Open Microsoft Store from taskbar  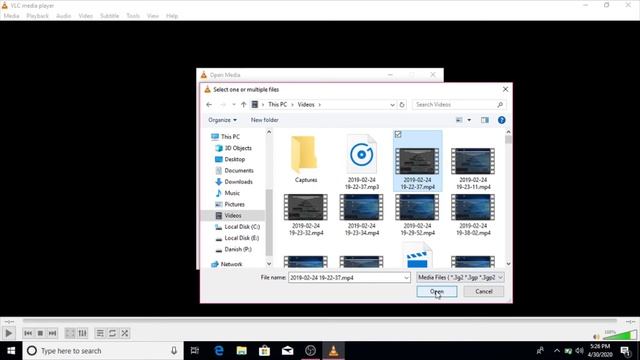pos(264,351)
